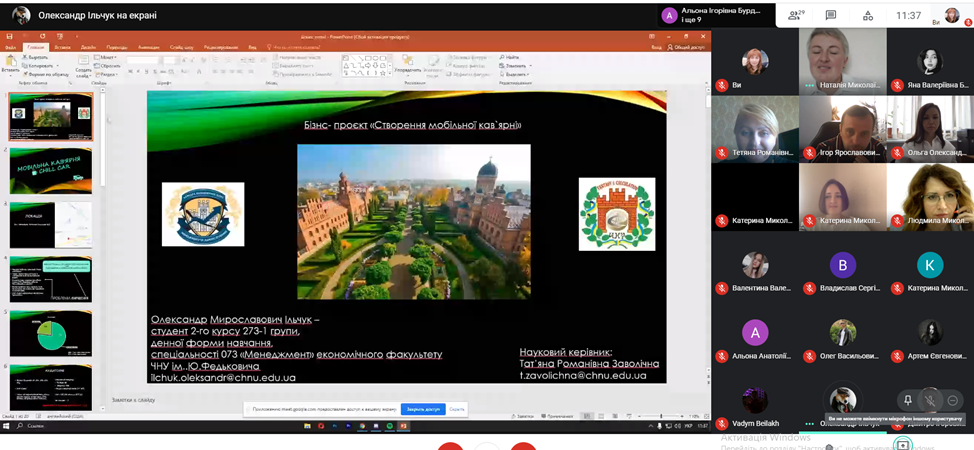Click the Comments (Примечания) status bar button
The height and width of the screenshot is (450, 974).
tap(558, 416)
